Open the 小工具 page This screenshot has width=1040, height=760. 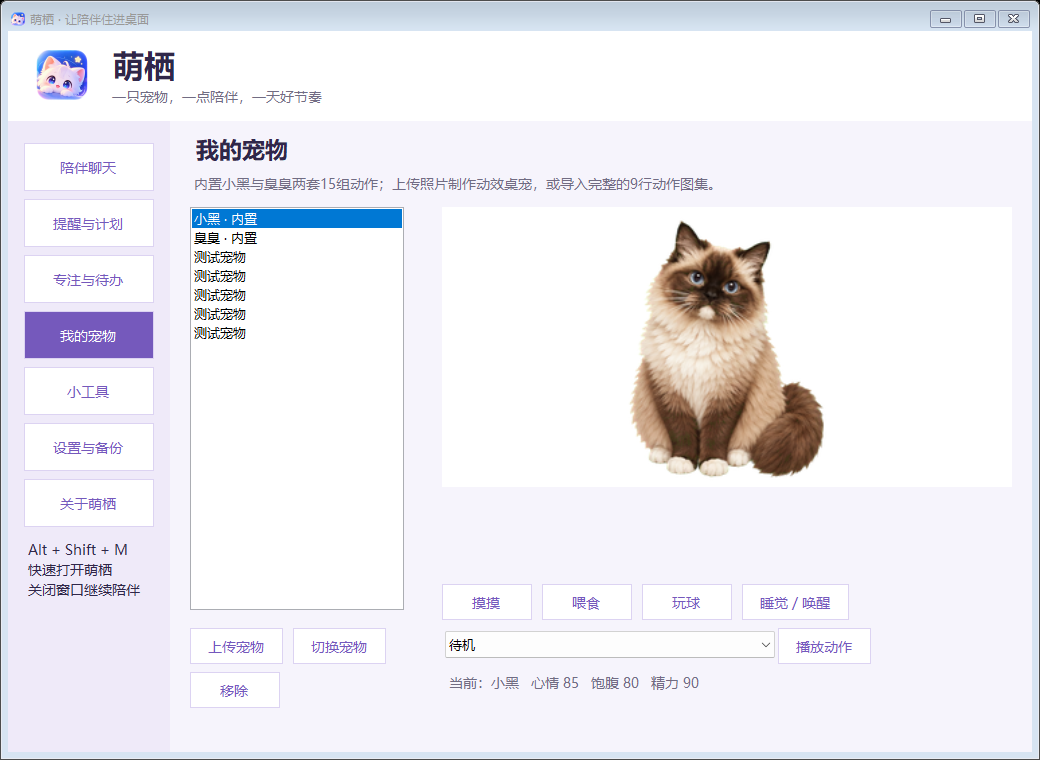point(89,391)
